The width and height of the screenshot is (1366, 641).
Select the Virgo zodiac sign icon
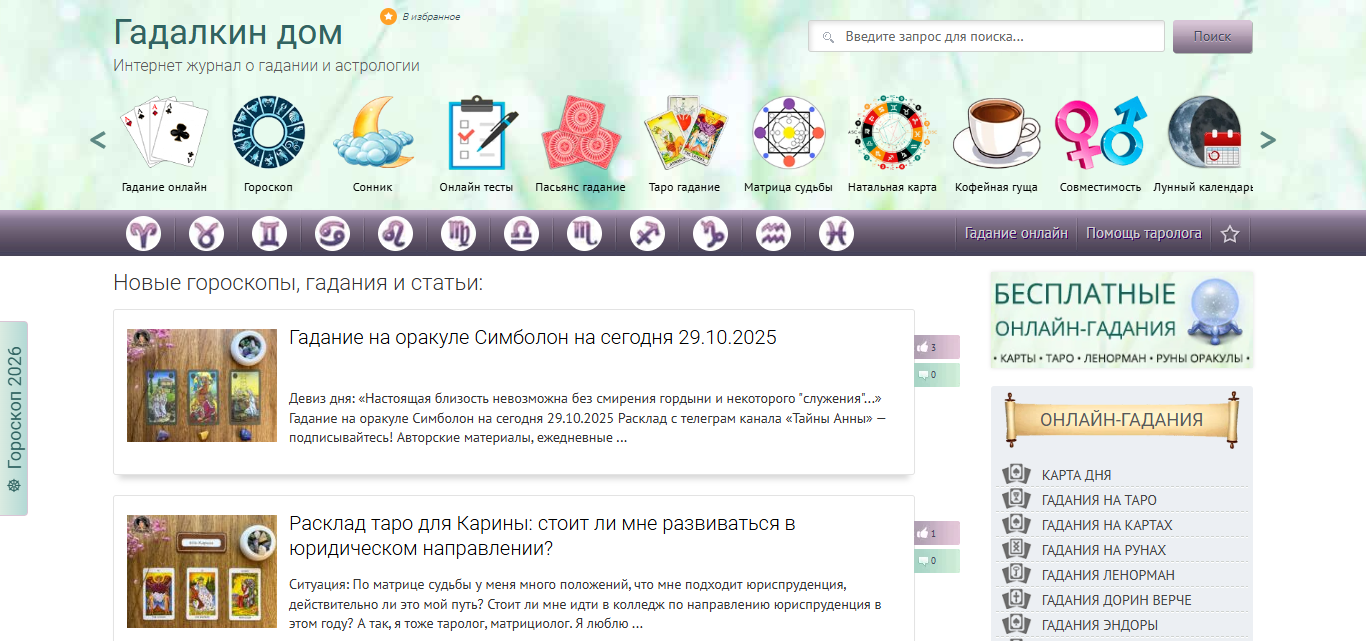coord(458,234)
